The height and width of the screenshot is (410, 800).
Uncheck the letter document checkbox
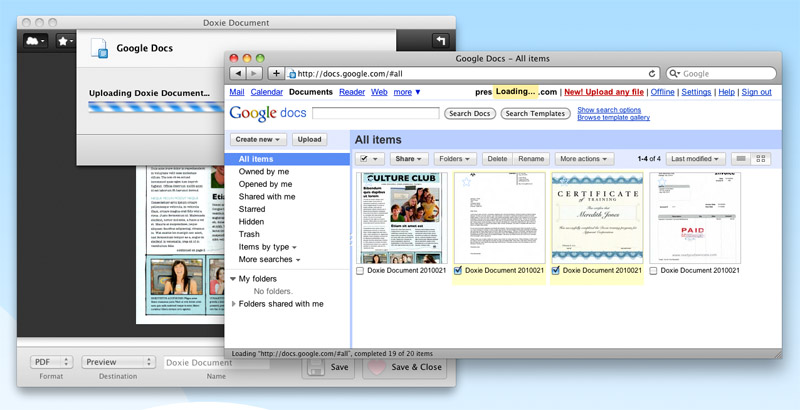tap(458, 271)
